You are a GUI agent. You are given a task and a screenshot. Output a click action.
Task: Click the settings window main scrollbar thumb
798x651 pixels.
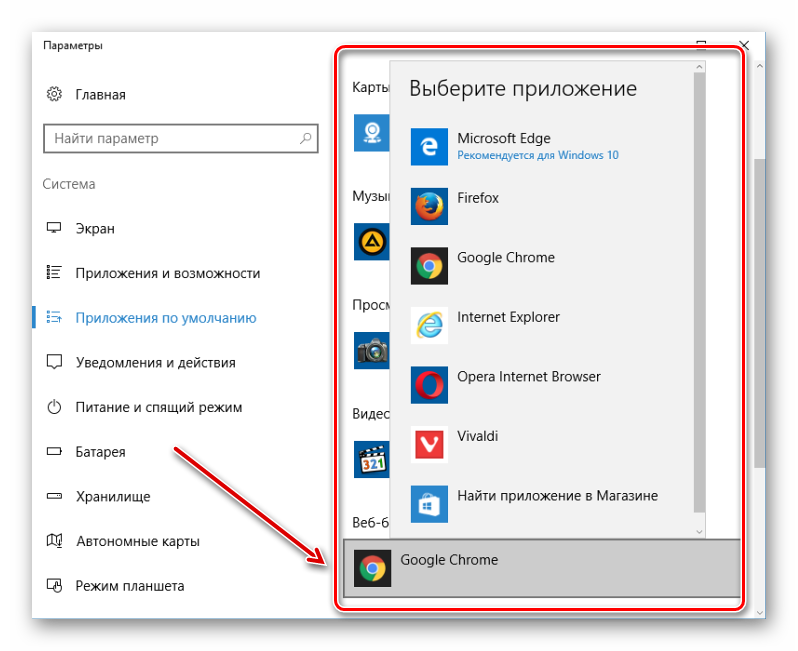759,313
